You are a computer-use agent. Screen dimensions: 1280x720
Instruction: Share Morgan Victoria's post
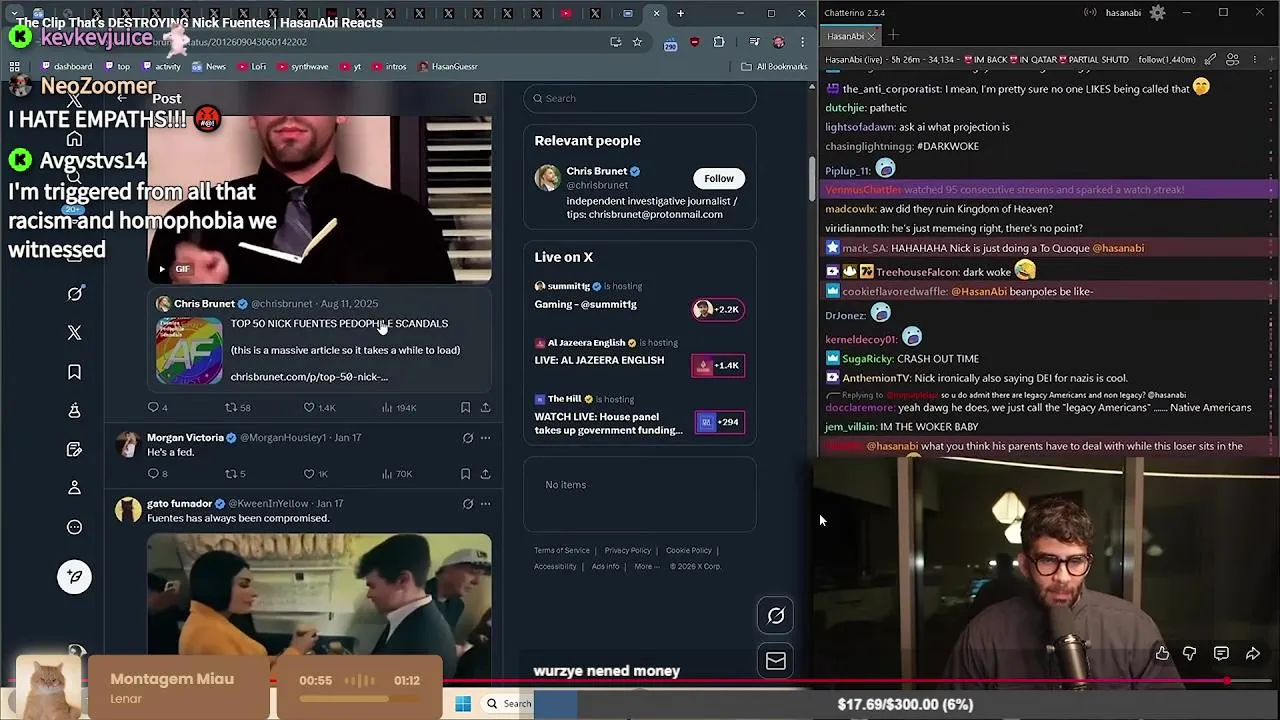(x=486, y=474)
